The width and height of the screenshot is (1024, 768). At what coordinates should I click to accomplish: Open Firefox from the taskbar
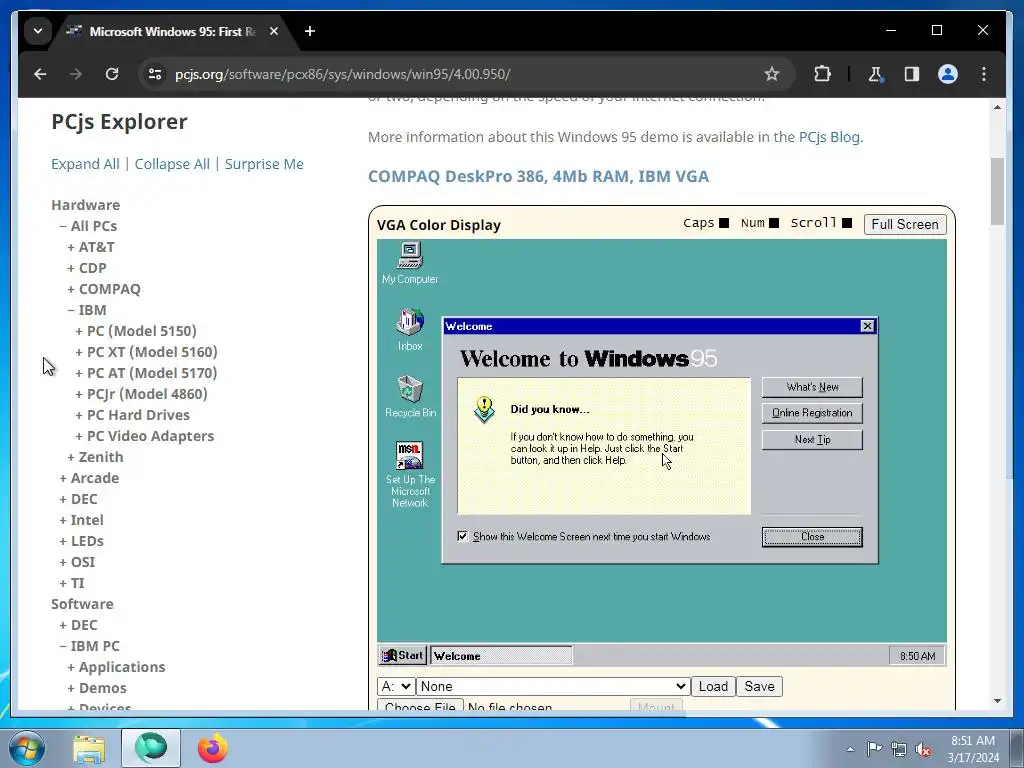click(213, 748)
